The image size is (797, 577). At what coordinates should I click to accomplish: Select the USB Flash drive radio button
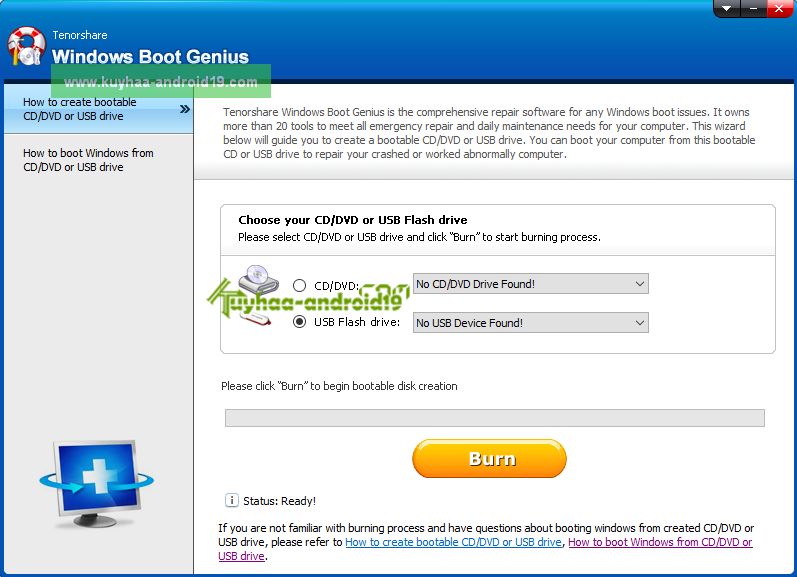tap(299, 322)
